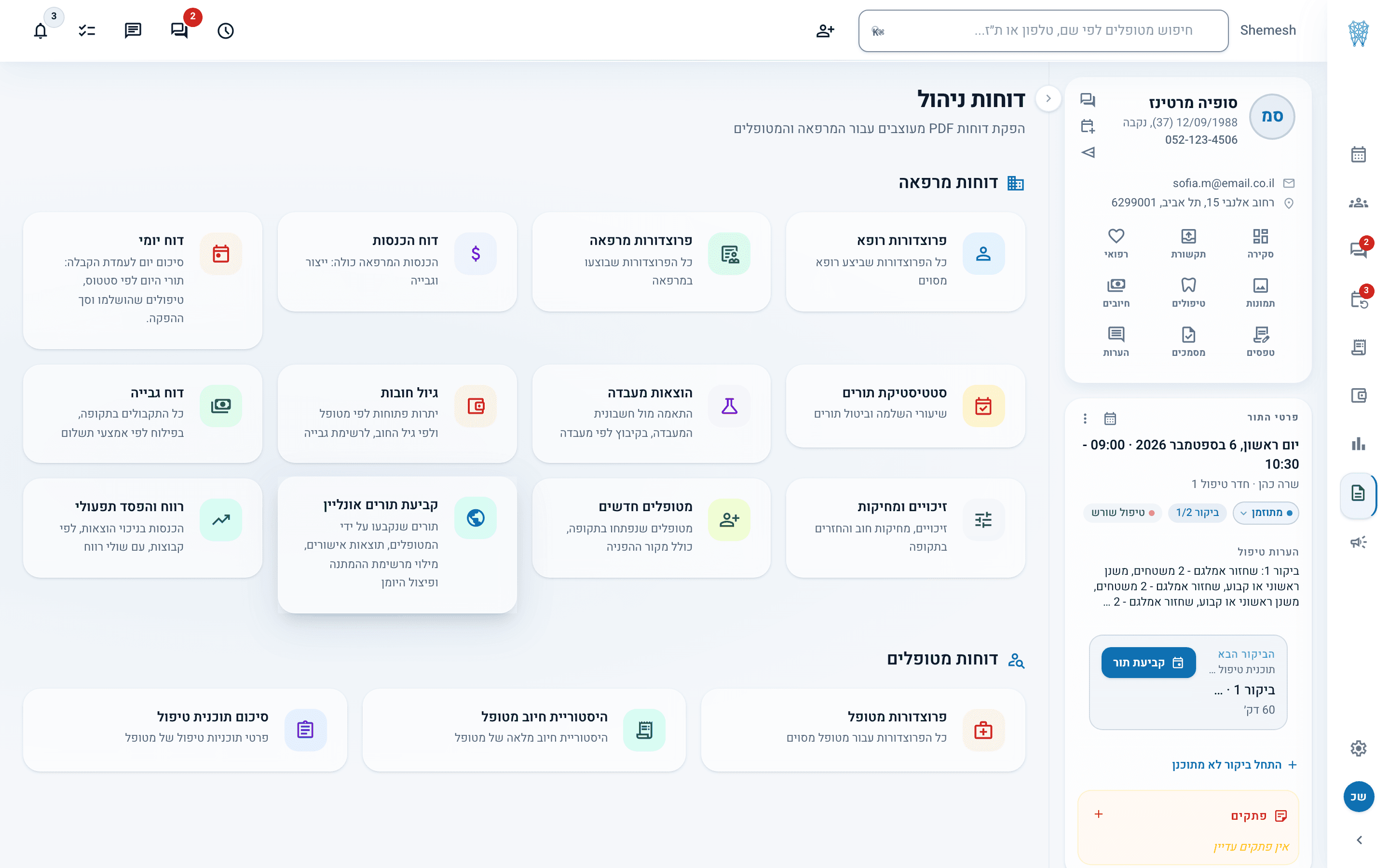The height and width of the screenshot is (868, 1389).
Task: Open the גיול חובות report card
Action: 397,413
